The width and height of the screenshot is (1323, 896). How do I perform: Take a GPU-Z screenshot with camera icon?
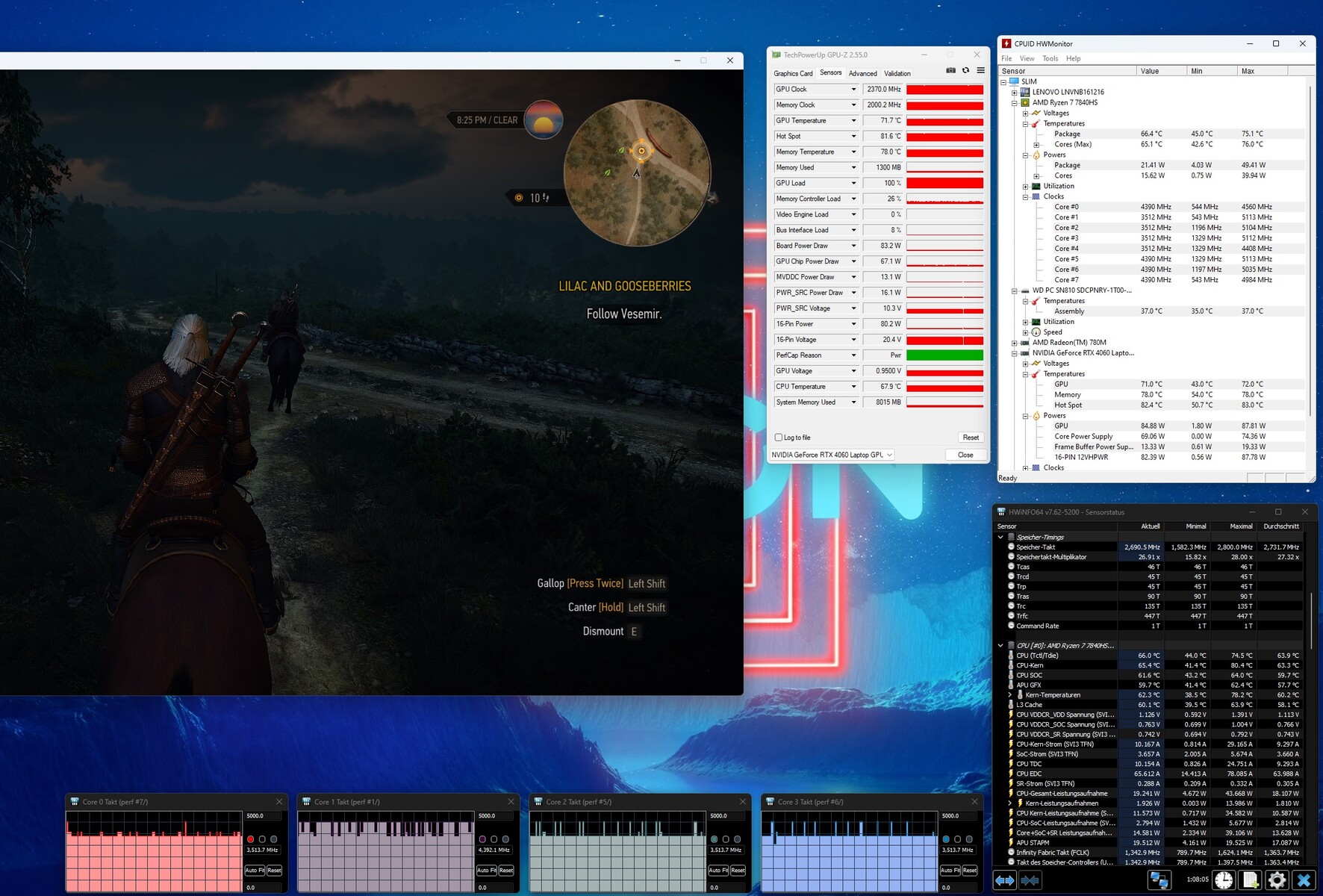pos(950,70)
